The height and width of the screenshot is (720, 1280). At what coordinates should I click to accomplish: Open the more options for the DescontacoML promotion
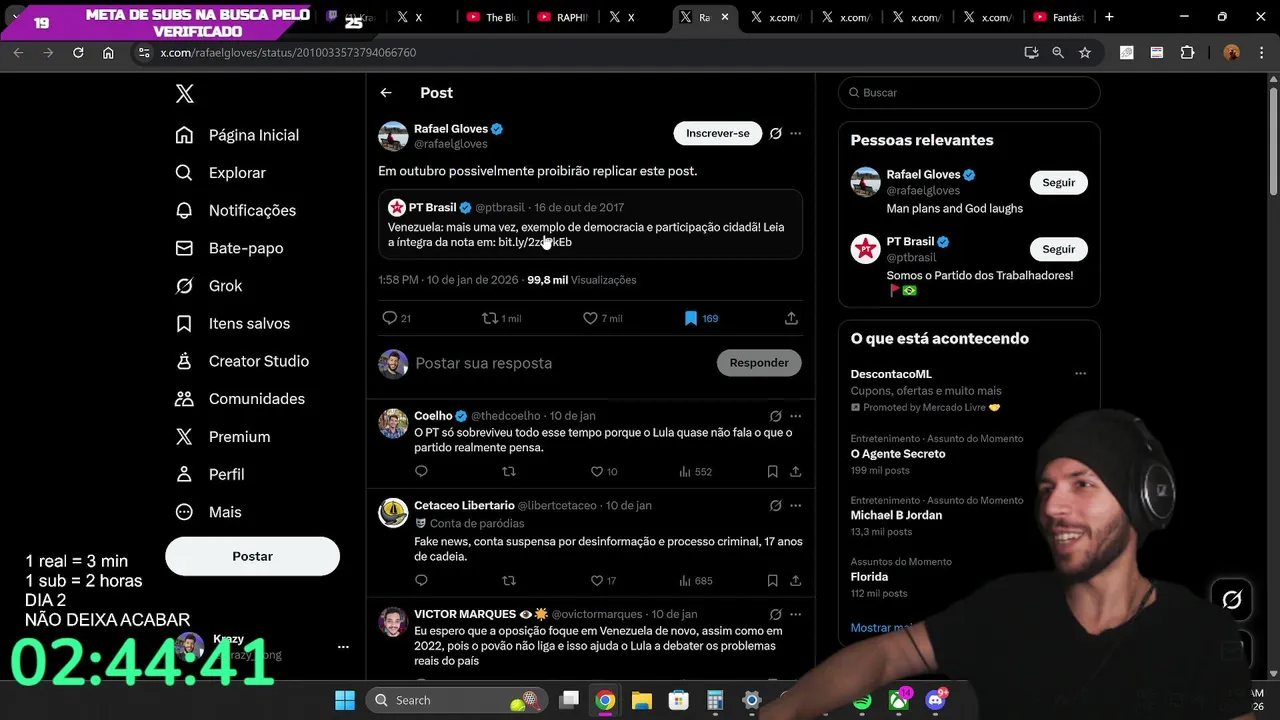[x=1080, y=374]
